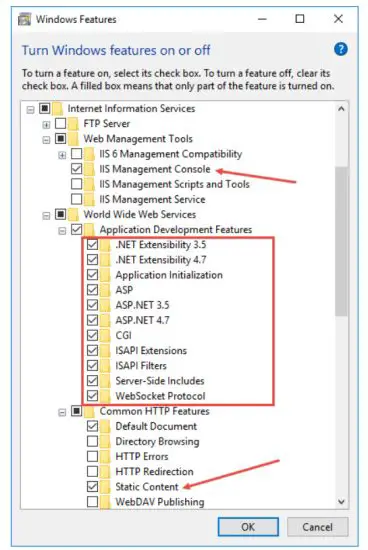
Task: Check IIS 6 Management Compatibility
Action: [76, 154]
